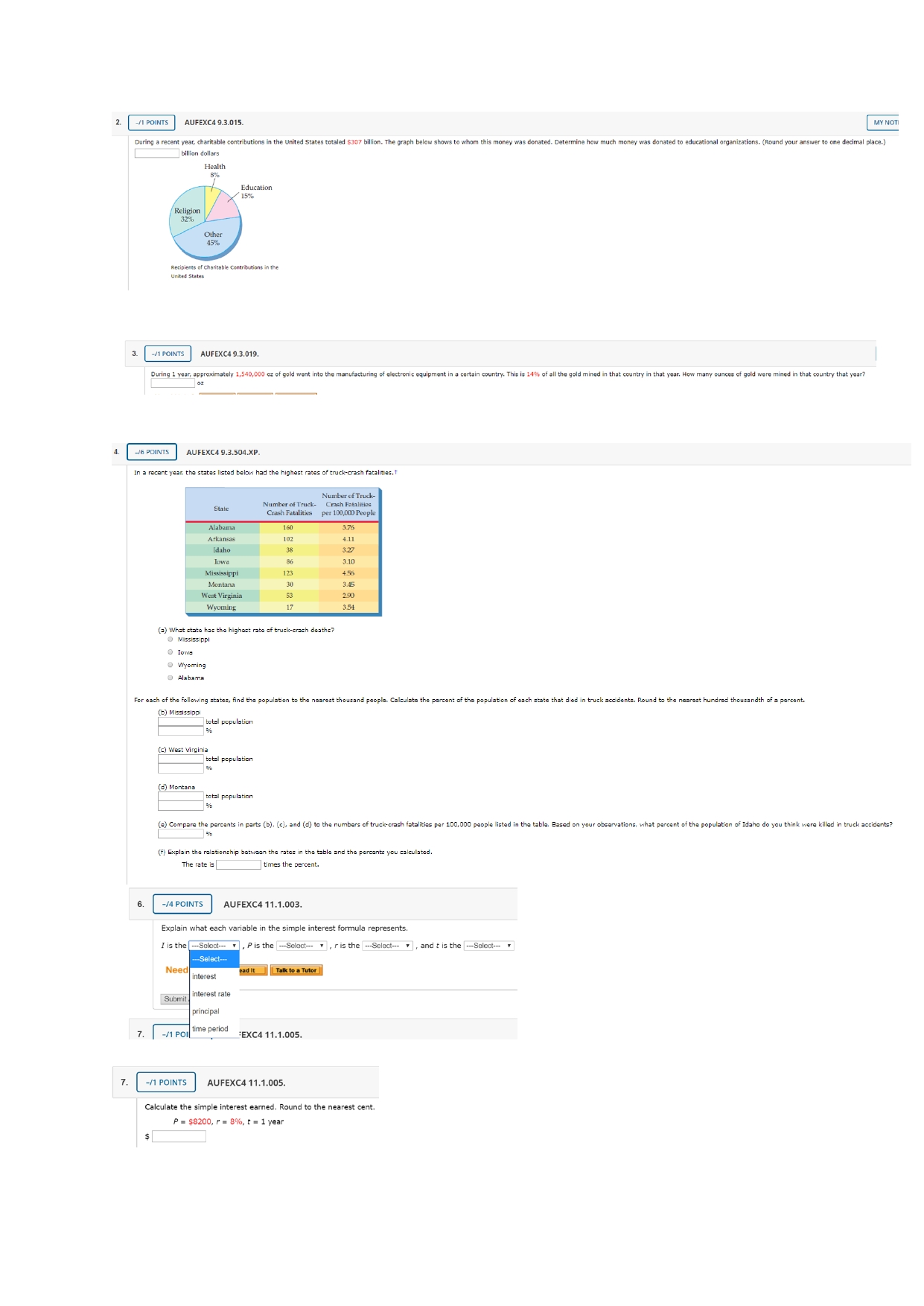Click the Idaho table row

click(282, 550)
